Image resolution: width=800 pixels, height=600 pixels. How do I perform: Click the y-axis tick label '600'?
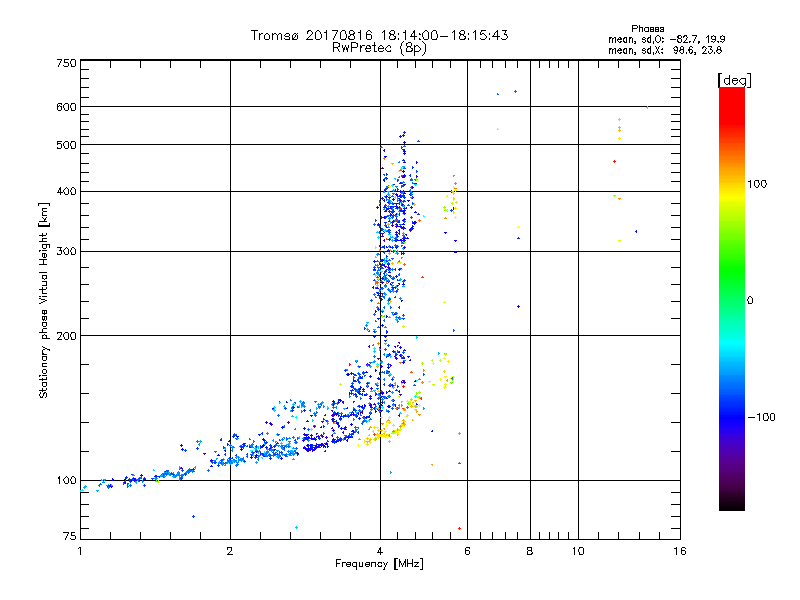tap(67, 107)
